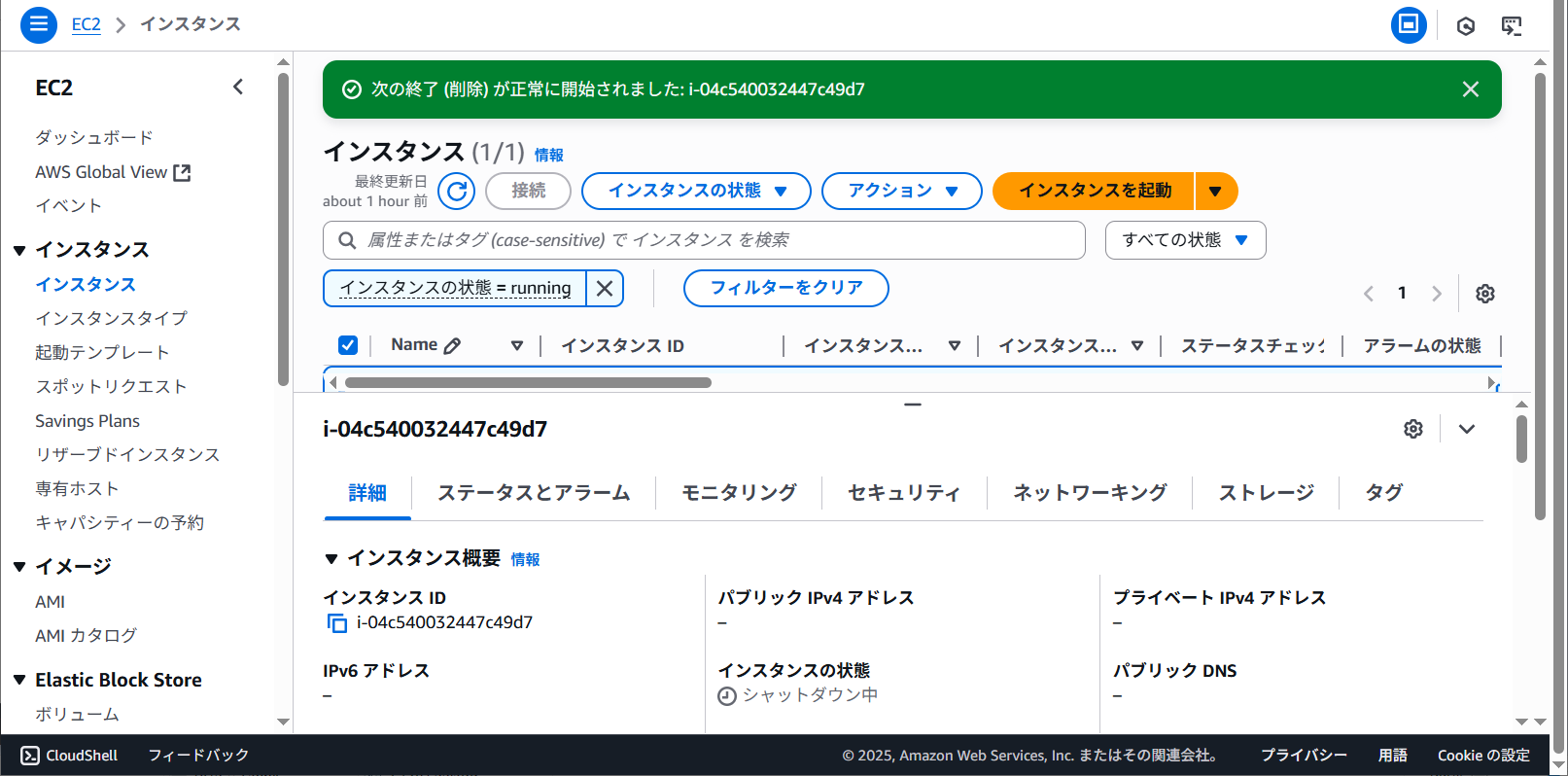Image resolution: width=1568 pixels, height=776 pixels.
Task: Collapse the インスタンス概要 section
Action: pyautogui.click(x=331, y=559)
